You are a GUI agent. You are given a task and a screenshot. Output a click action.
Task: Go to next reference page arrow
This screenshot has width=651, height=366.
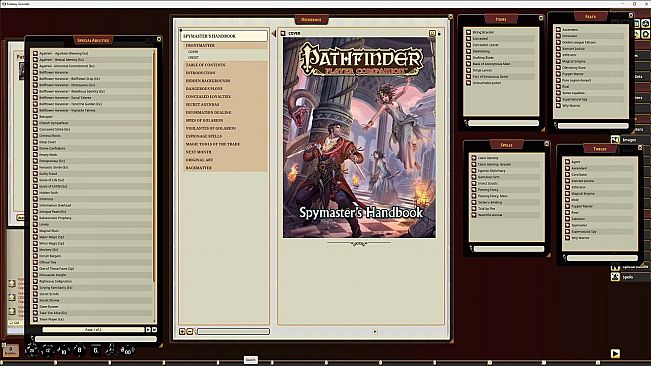point(375,332)
